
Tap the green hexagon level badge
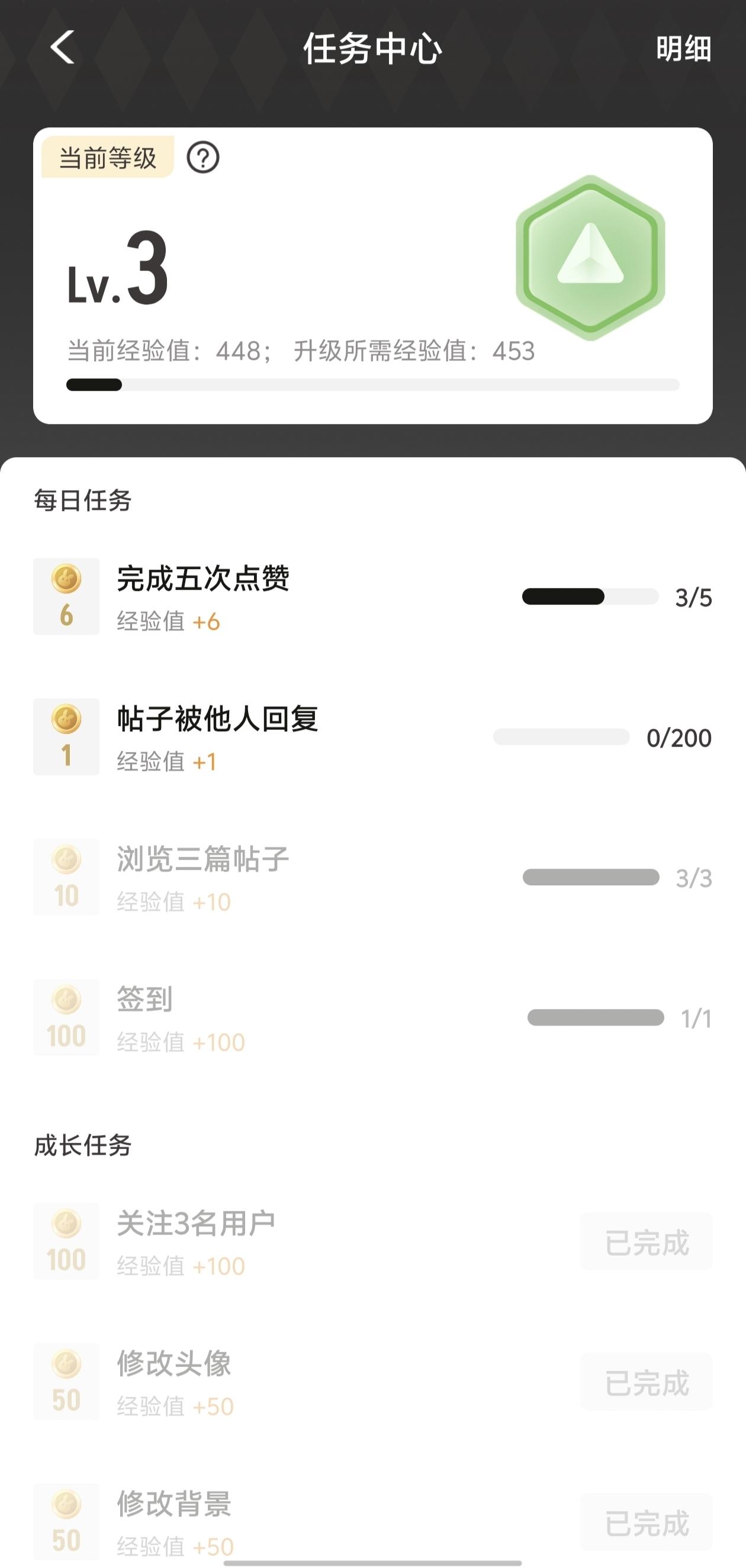(x=590, y=258)
